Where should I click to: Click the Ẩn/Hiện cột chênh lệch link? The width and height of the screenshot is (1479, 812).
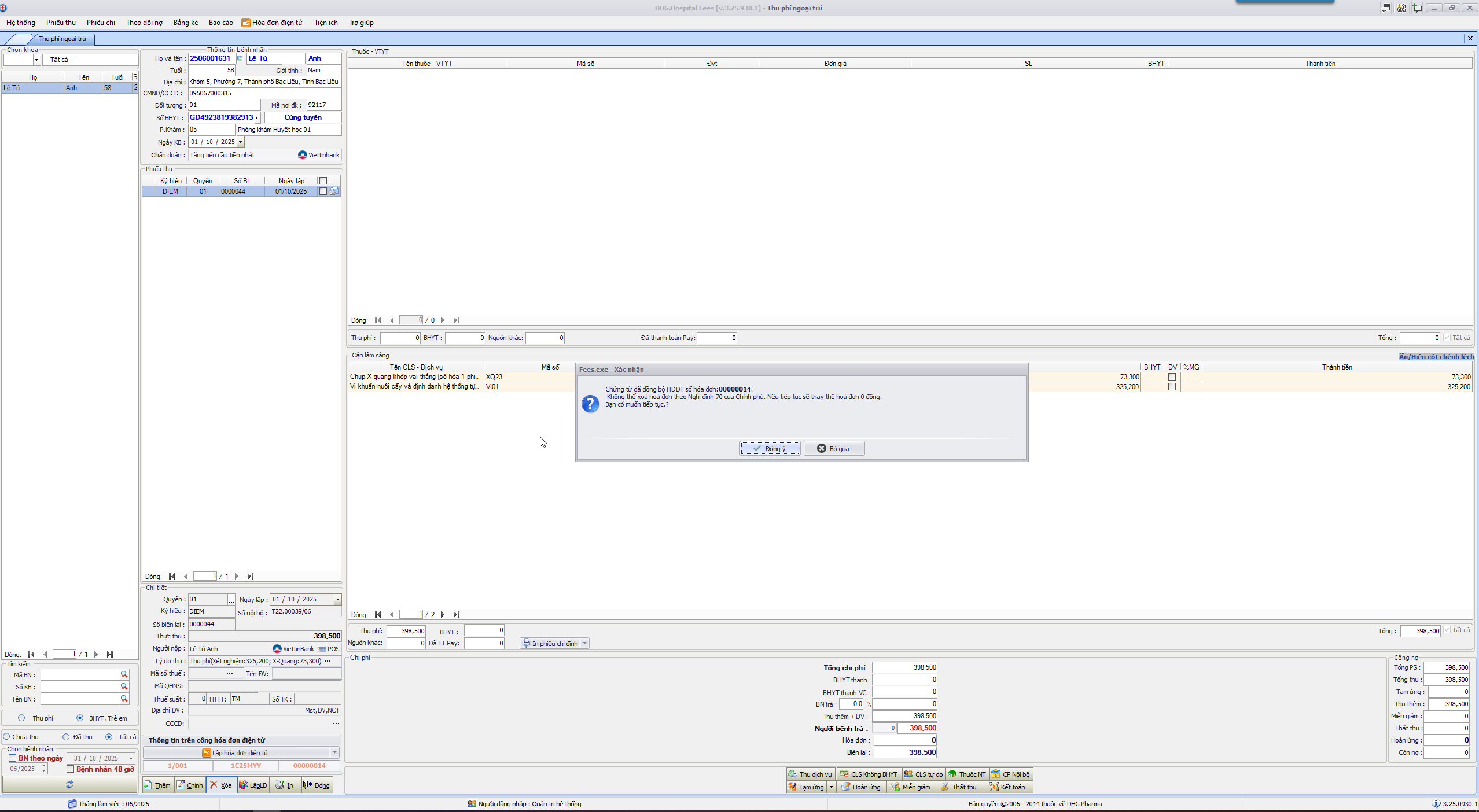tap(1436, 356)
